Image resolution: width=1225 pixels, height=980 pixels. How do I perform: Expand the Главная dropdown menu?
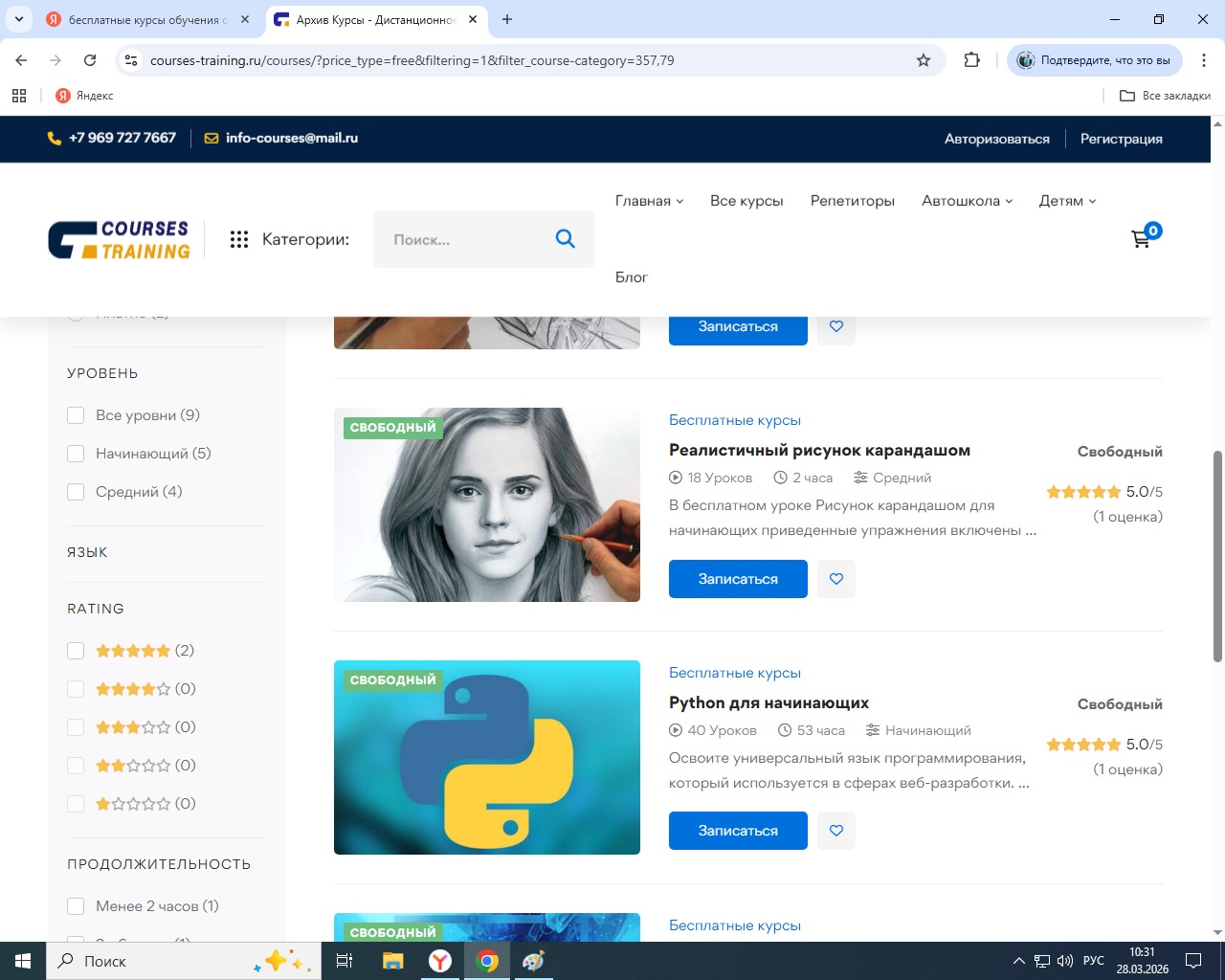[x=649, y=201]
